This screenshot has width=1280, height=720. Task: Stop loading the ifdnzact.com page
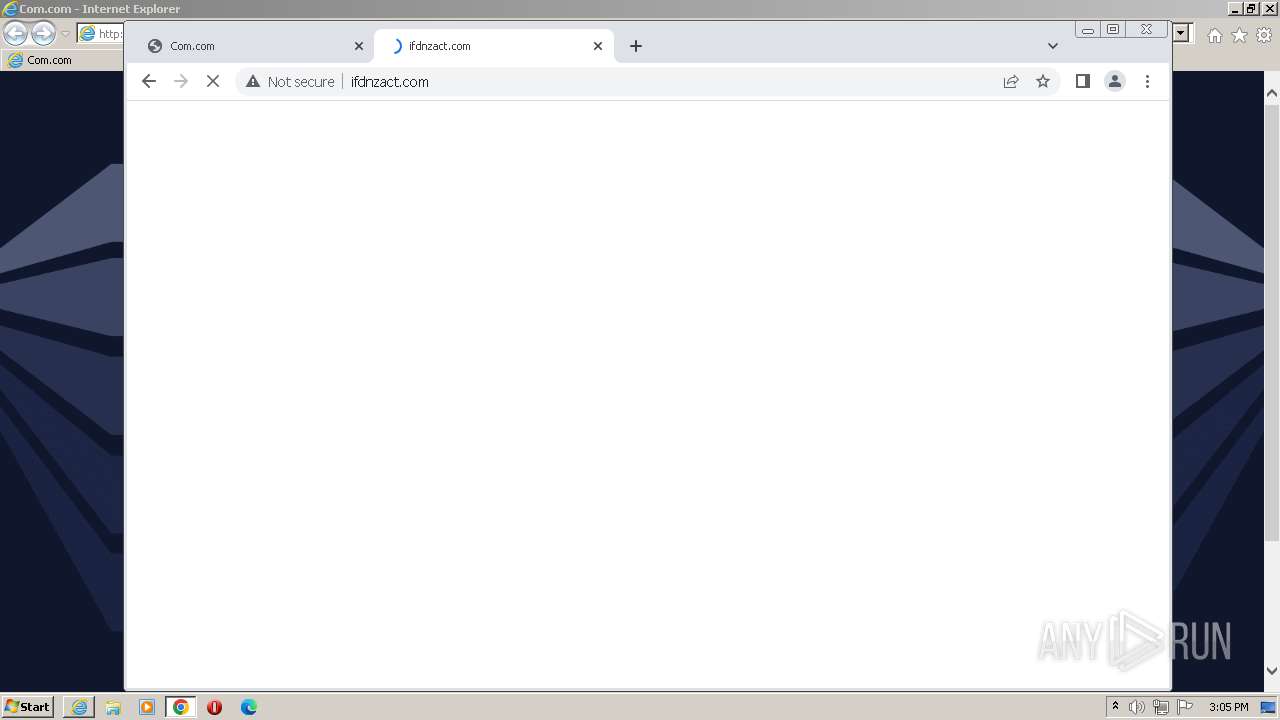click(213, 82)
